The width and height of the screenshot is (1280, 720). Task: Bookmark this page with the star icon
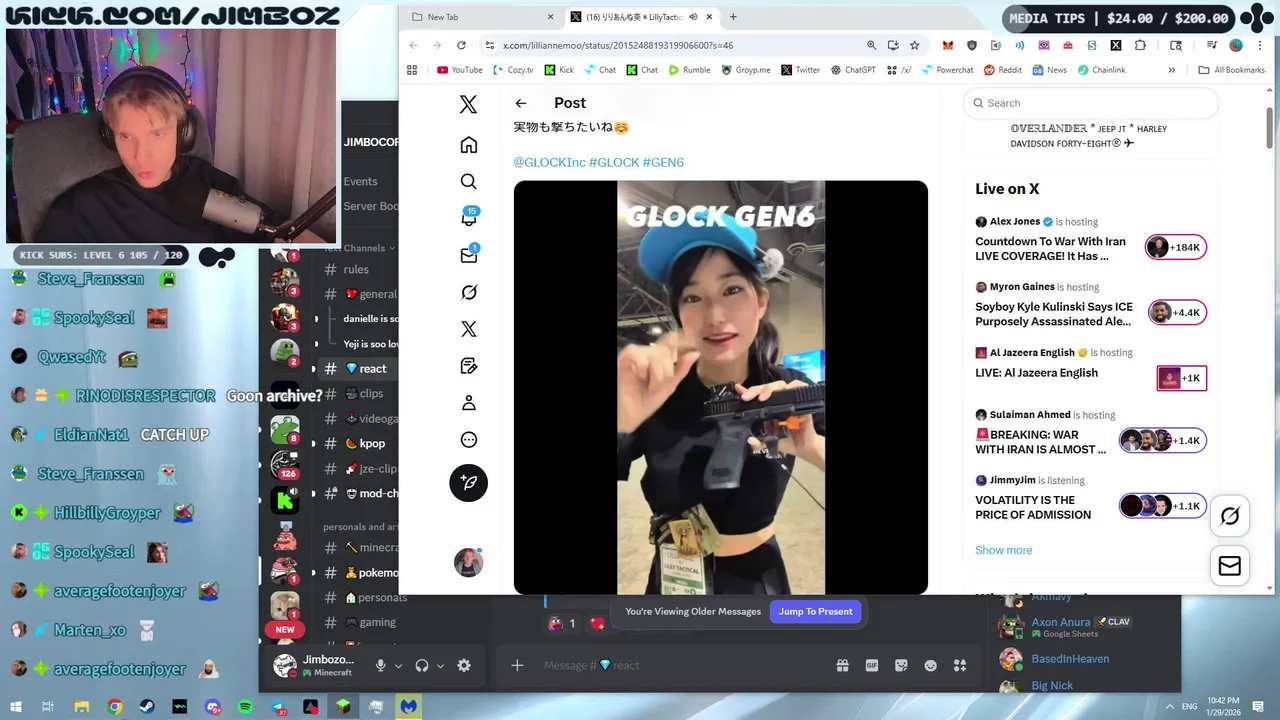[x=914, y=45]
